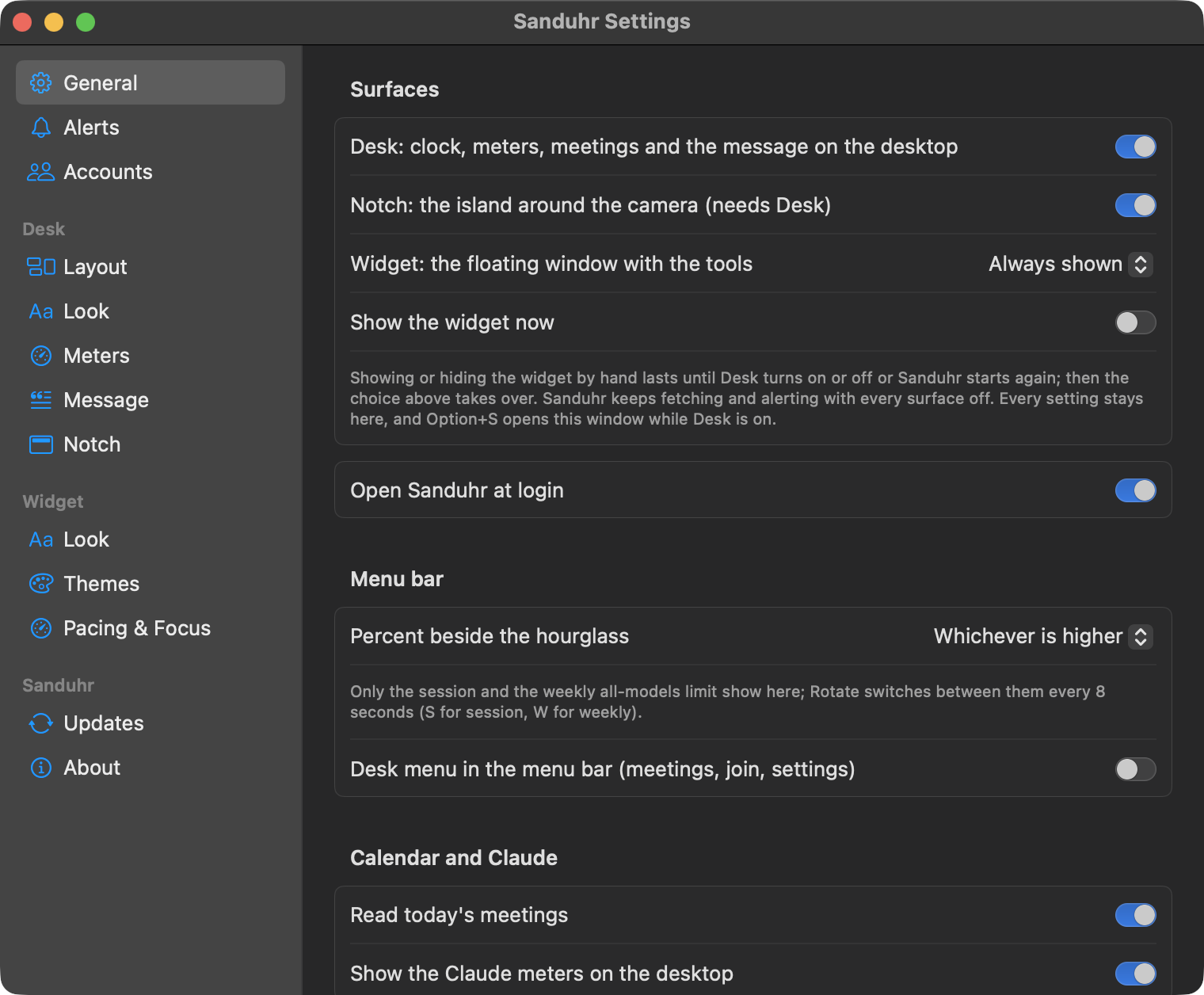The image size is (1204, 995).
Task: Click the gauge icon beside Meters
Action: [41, 355]
